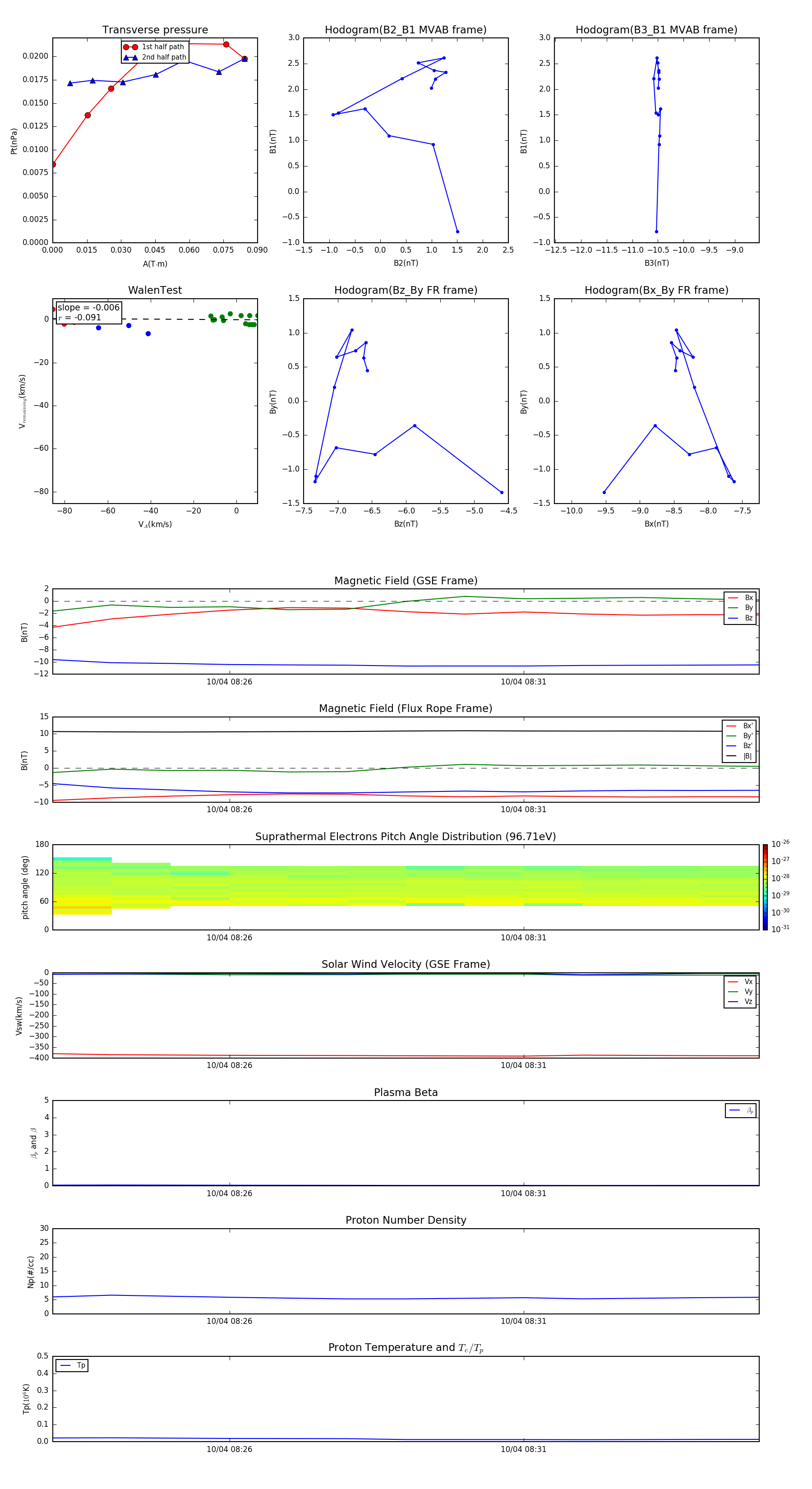Click the "Proton Number Density" title
812x1489 pixels.
tap(406, 1220)
